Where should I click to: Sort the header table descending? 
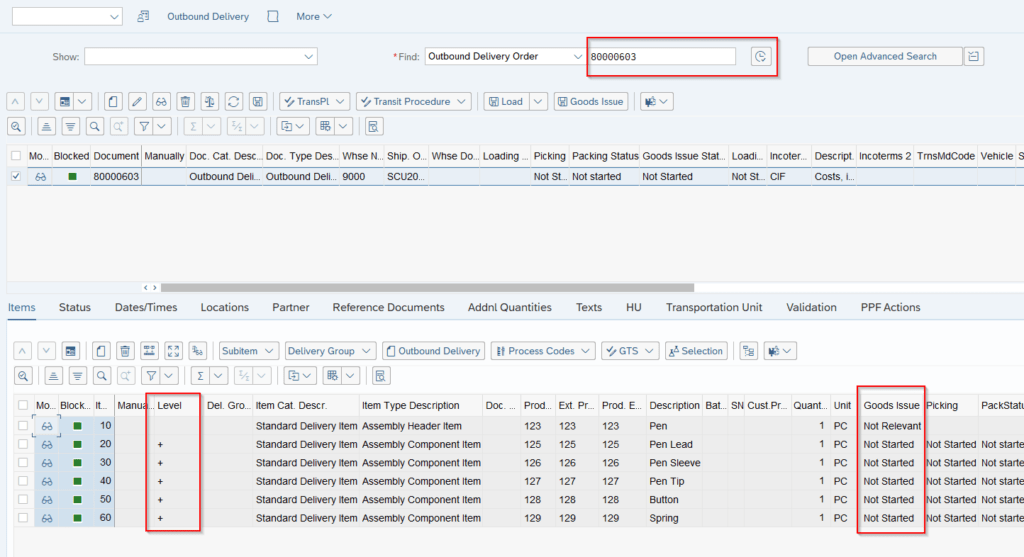click(70, 127)
